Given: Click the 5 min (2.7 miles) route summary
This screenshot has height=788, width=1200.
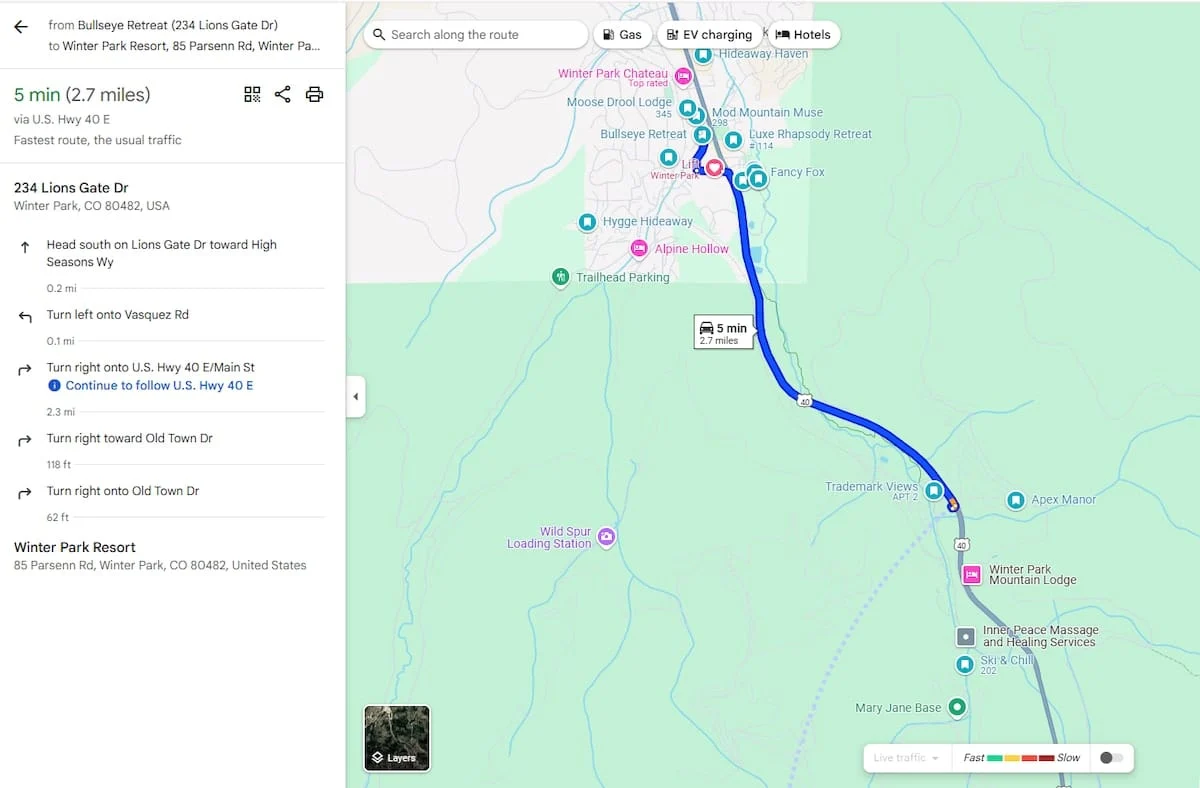Looking at the screenshot, I should click(x=82, y=95).
